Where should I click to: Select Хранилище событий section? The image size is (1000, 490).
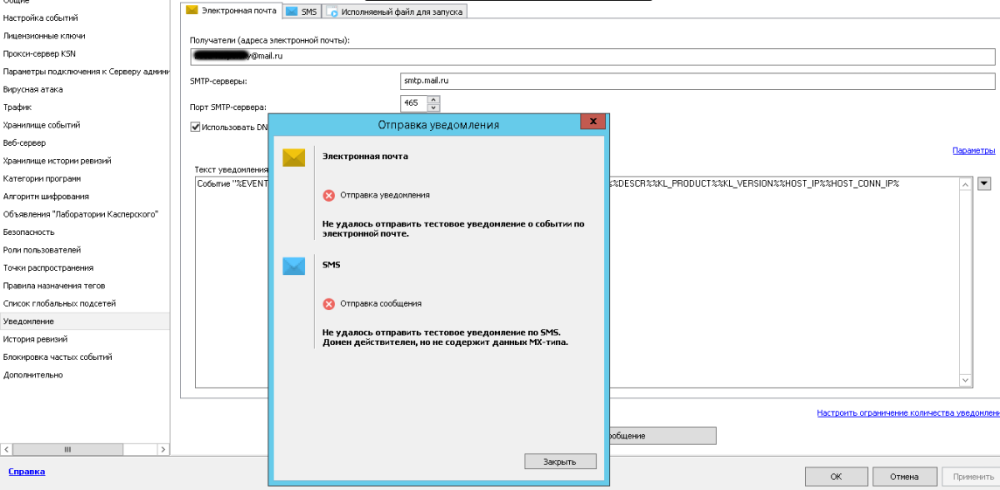coord(84,125)
